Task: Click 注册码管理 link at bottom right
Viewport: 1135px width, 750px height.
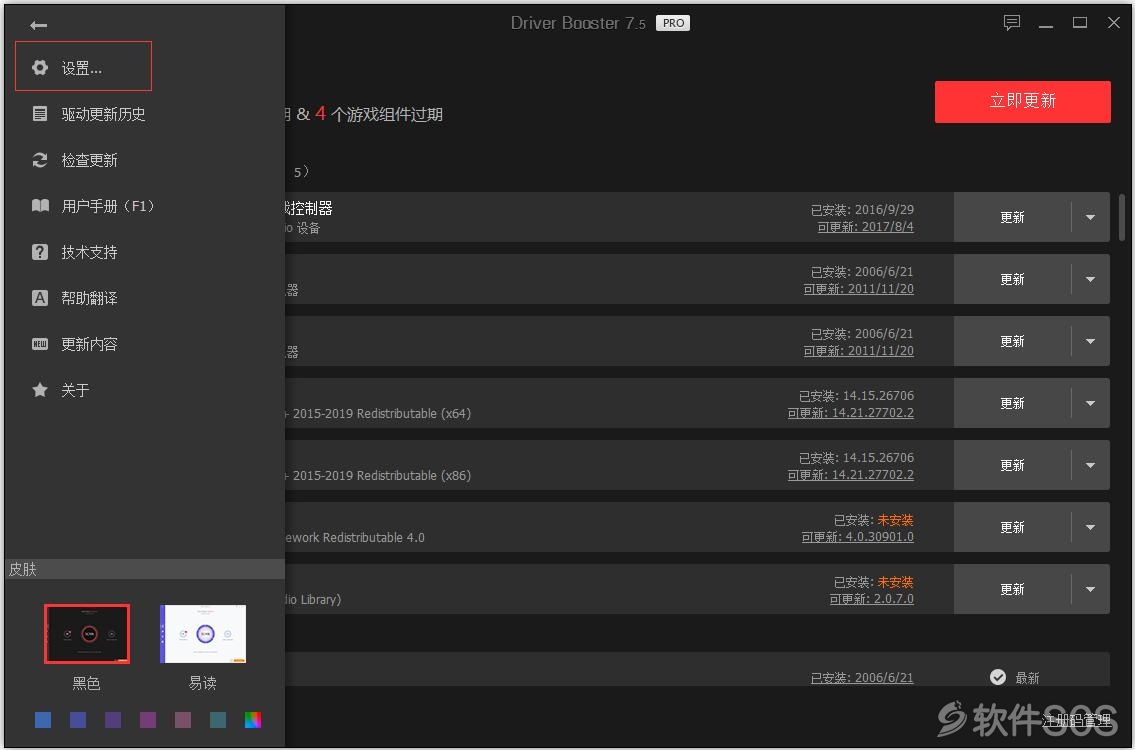Action: 1076,720
